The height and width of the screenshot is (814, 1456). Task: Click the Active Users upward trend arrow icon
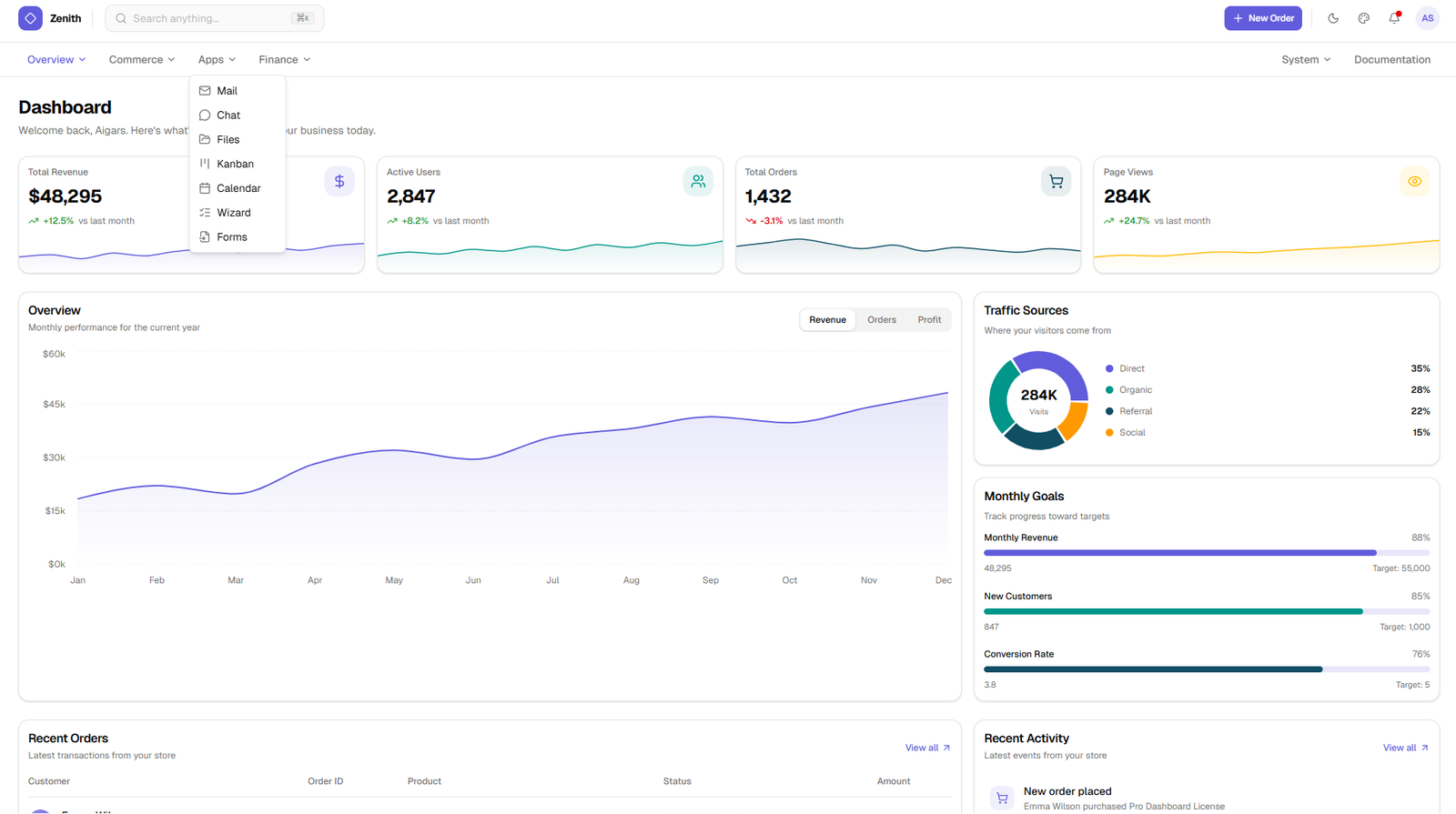(392, 221)
